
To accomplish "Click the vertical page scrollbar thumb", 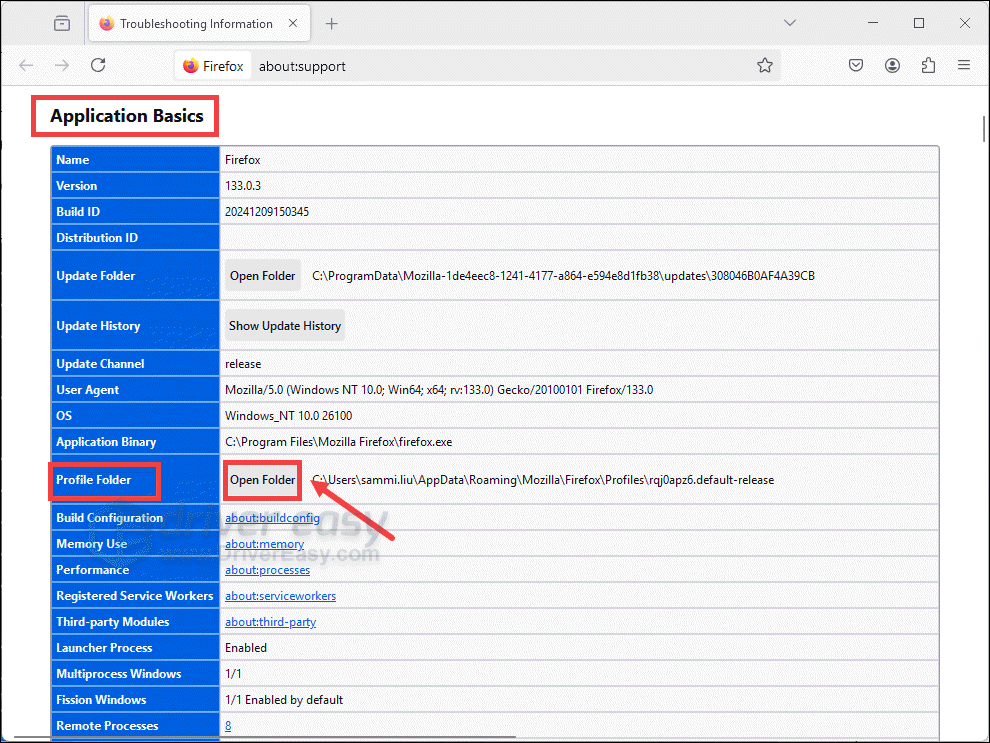I will 984,129.
